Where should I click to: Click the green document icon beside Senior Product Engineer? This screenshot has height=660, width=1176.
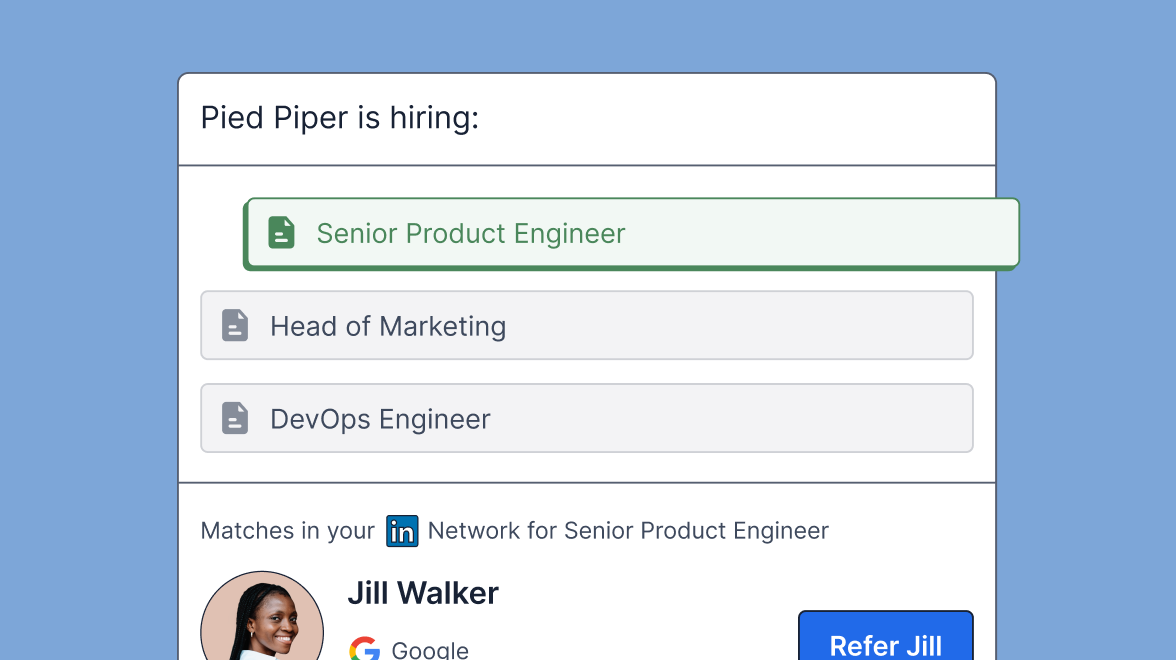point(281,233)
